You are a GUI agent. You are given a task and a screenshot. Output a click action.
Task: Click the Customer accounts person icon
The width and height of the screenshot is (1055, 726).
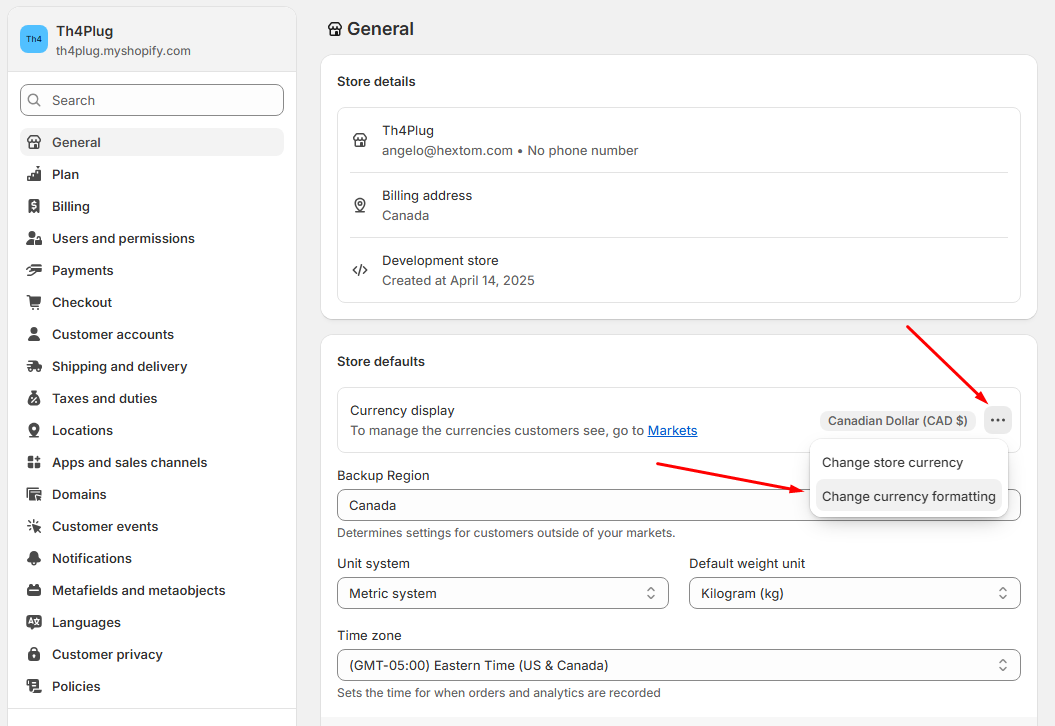(x=34, y=334)
